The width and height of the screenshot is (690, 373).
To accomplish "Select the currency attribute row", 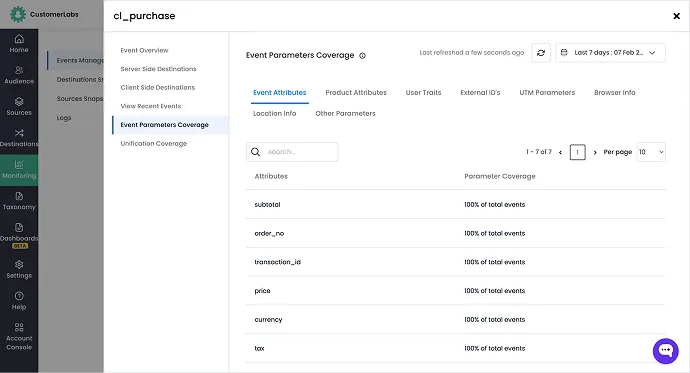I will click(455, 319).
